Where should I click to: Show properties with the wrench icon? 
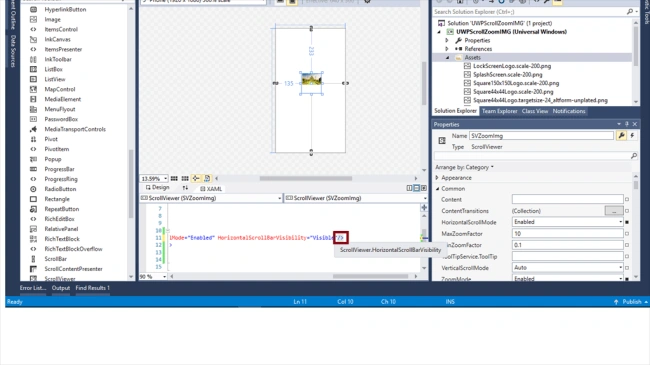click(621, 136)
